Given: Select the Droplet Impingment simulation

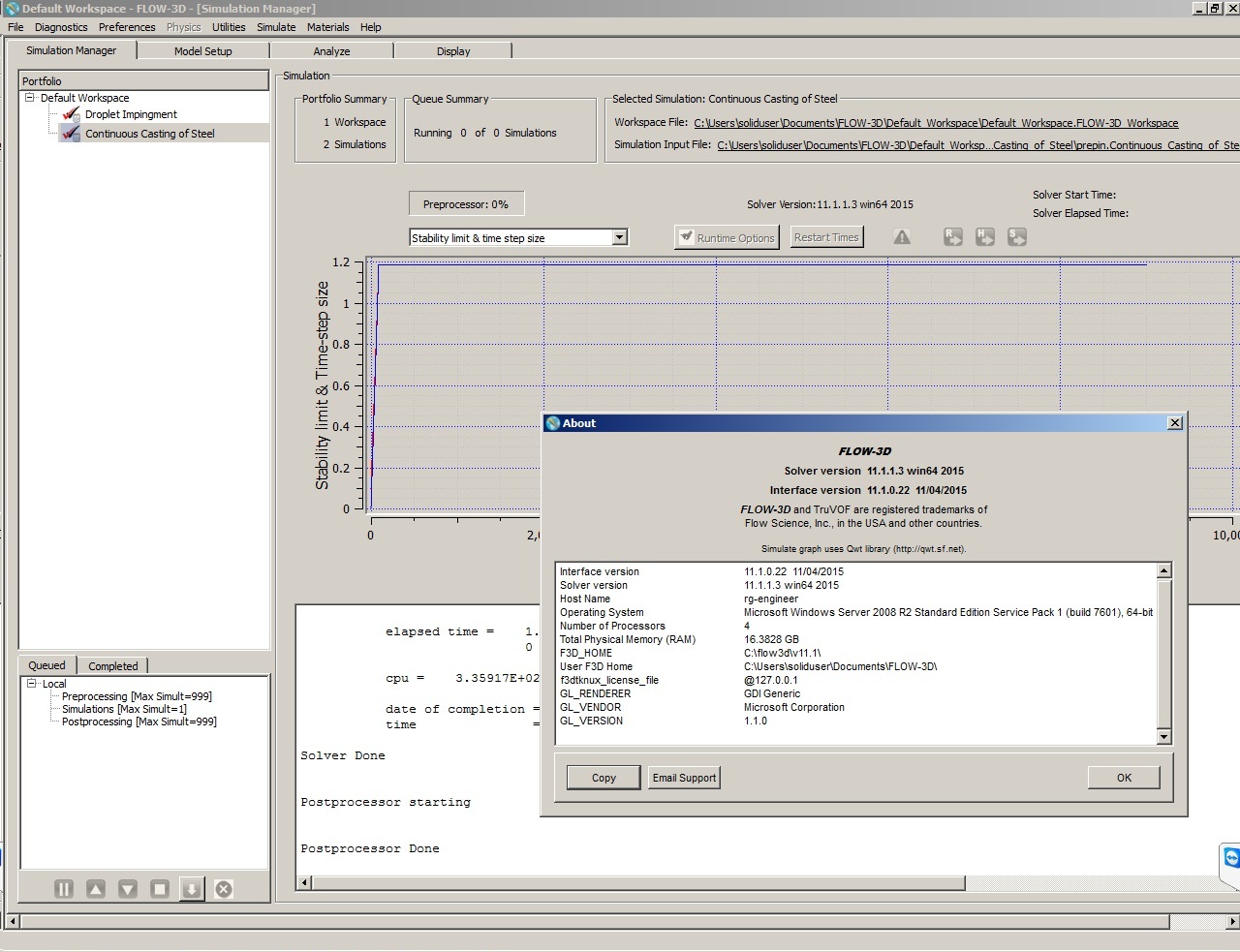Looking at the screenshot, I should [x=131, y=114].
